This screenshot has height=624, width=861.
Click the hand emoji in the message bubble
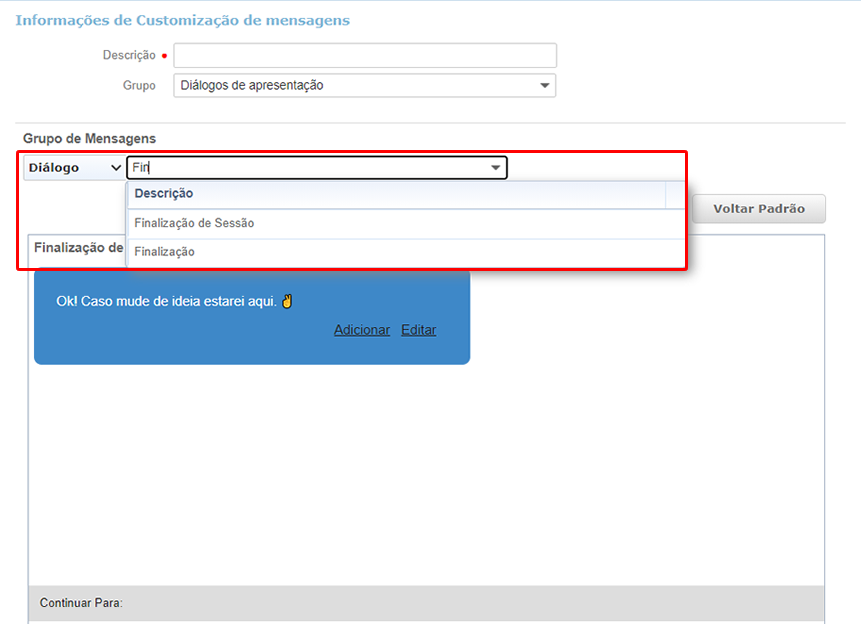287,301
